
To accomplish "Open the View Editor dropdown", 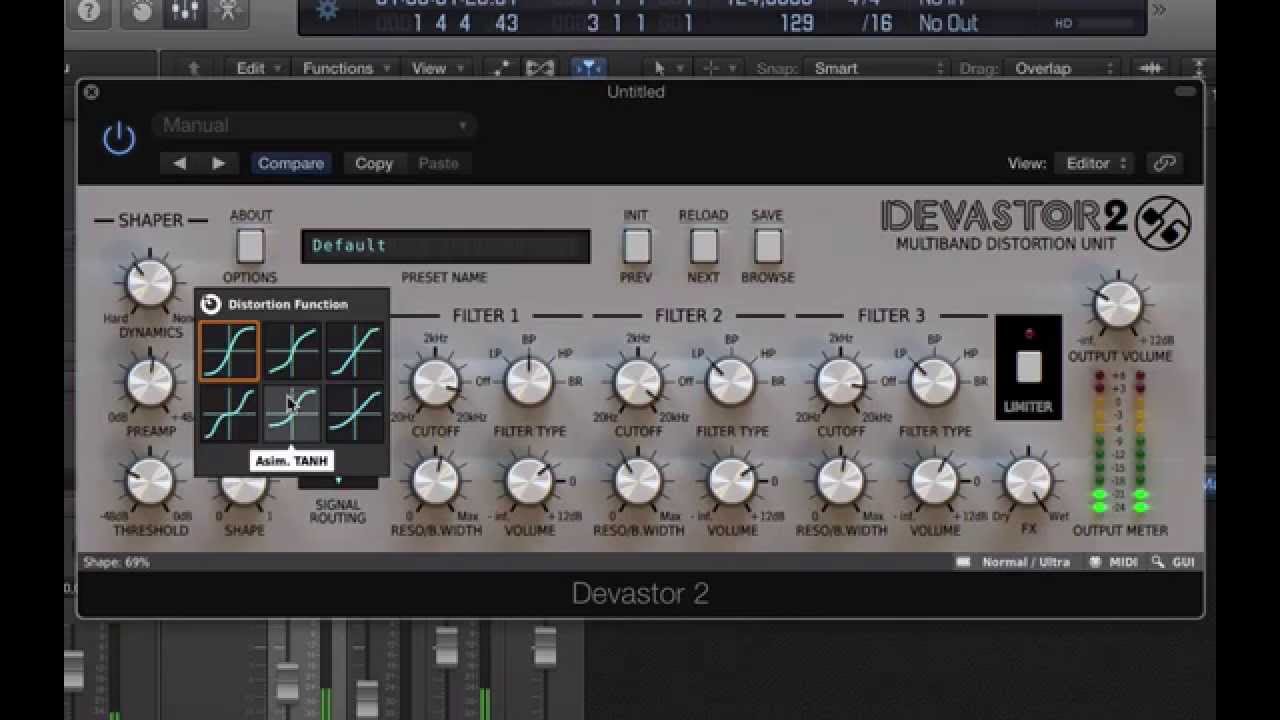I will [x=1096, y=163].
